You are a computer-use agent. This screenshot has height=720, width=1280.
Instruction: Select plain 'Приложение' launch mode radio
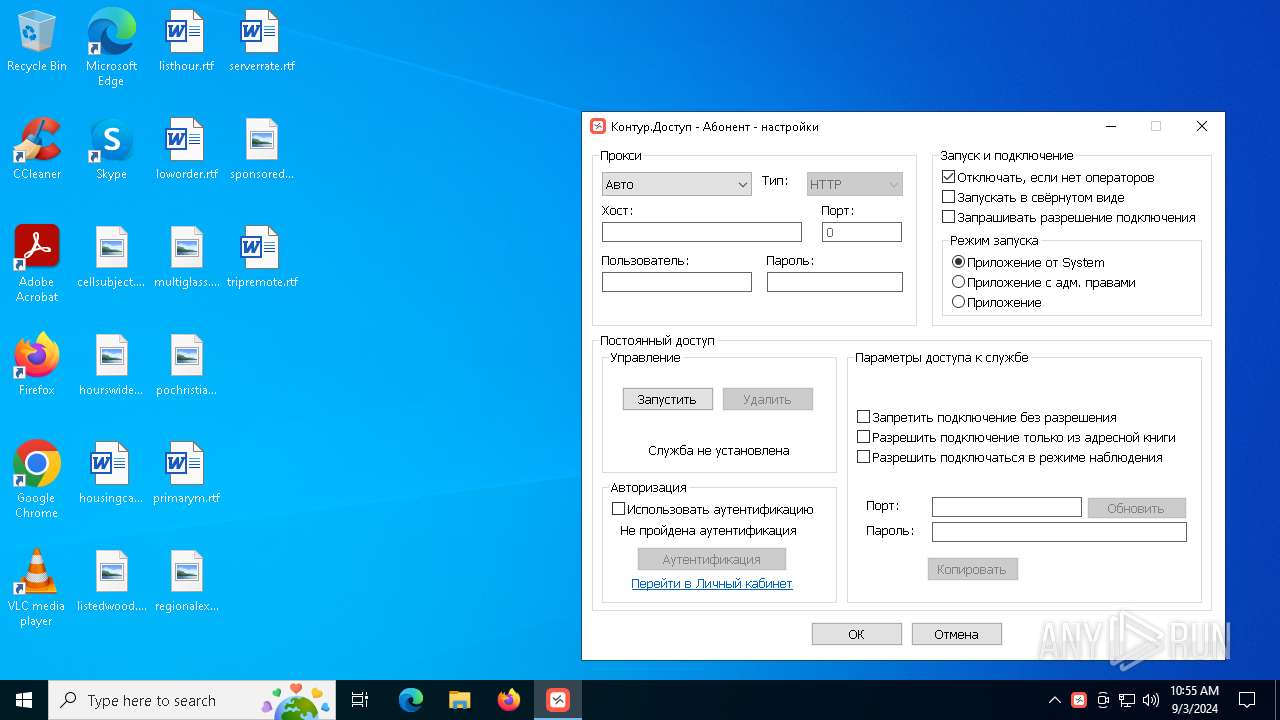coord(959,302)
